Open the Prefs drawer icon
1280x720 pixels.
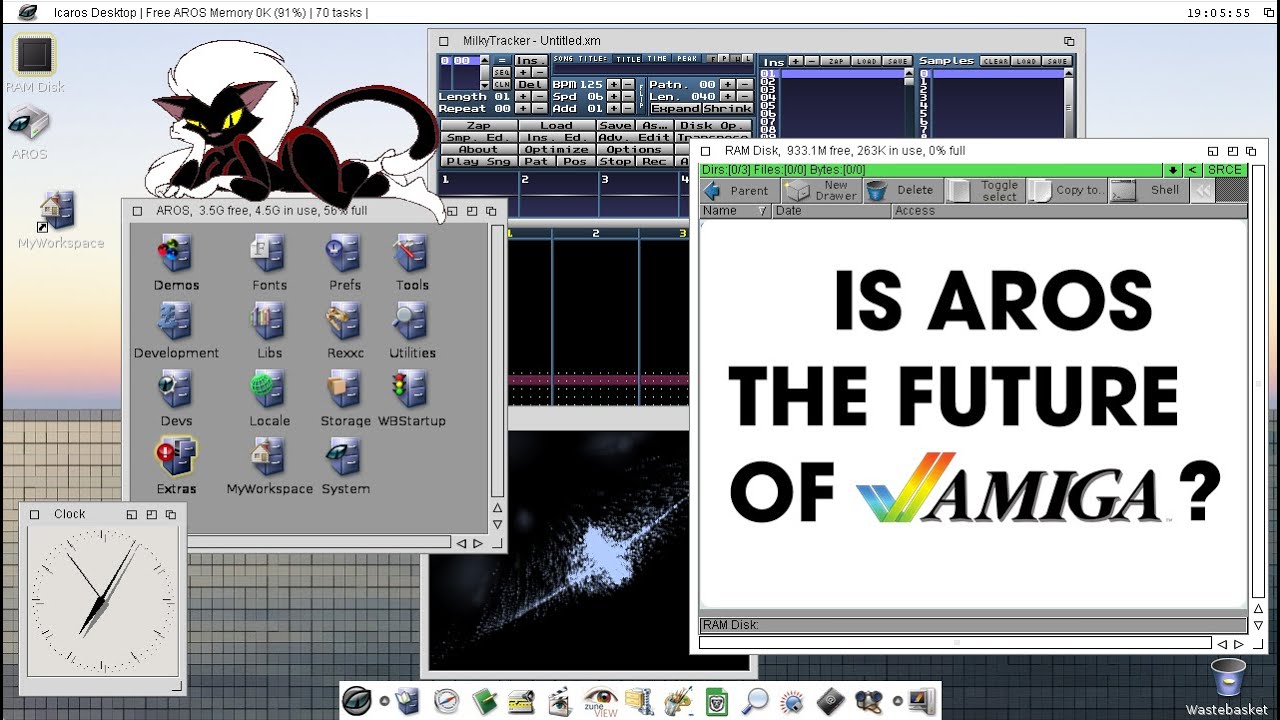click(x=345, y=263)
